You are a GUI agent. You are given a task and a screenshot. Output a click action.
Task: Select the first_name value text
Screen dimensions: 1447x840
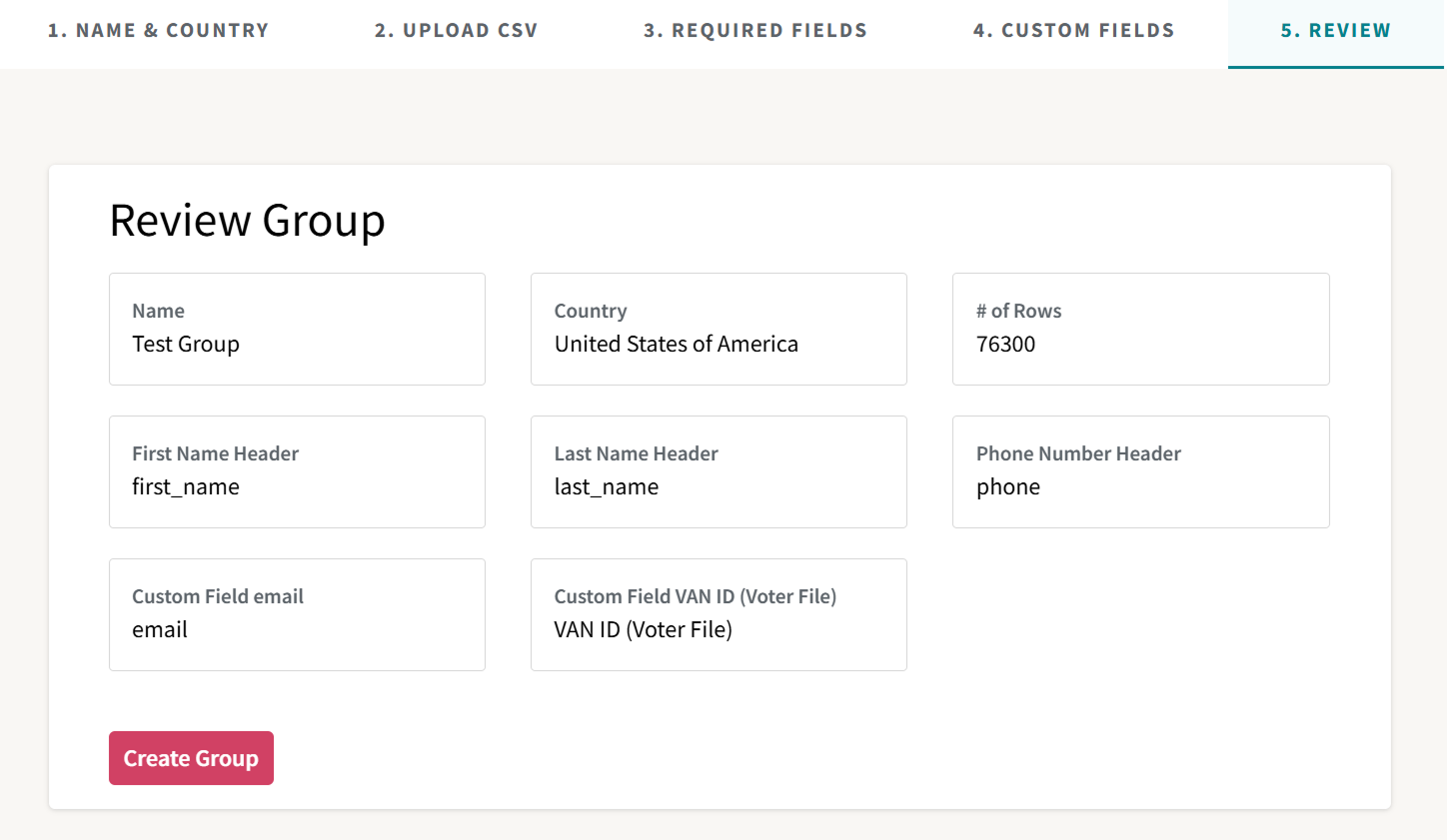pyautogui.click(x=186, y=486)
